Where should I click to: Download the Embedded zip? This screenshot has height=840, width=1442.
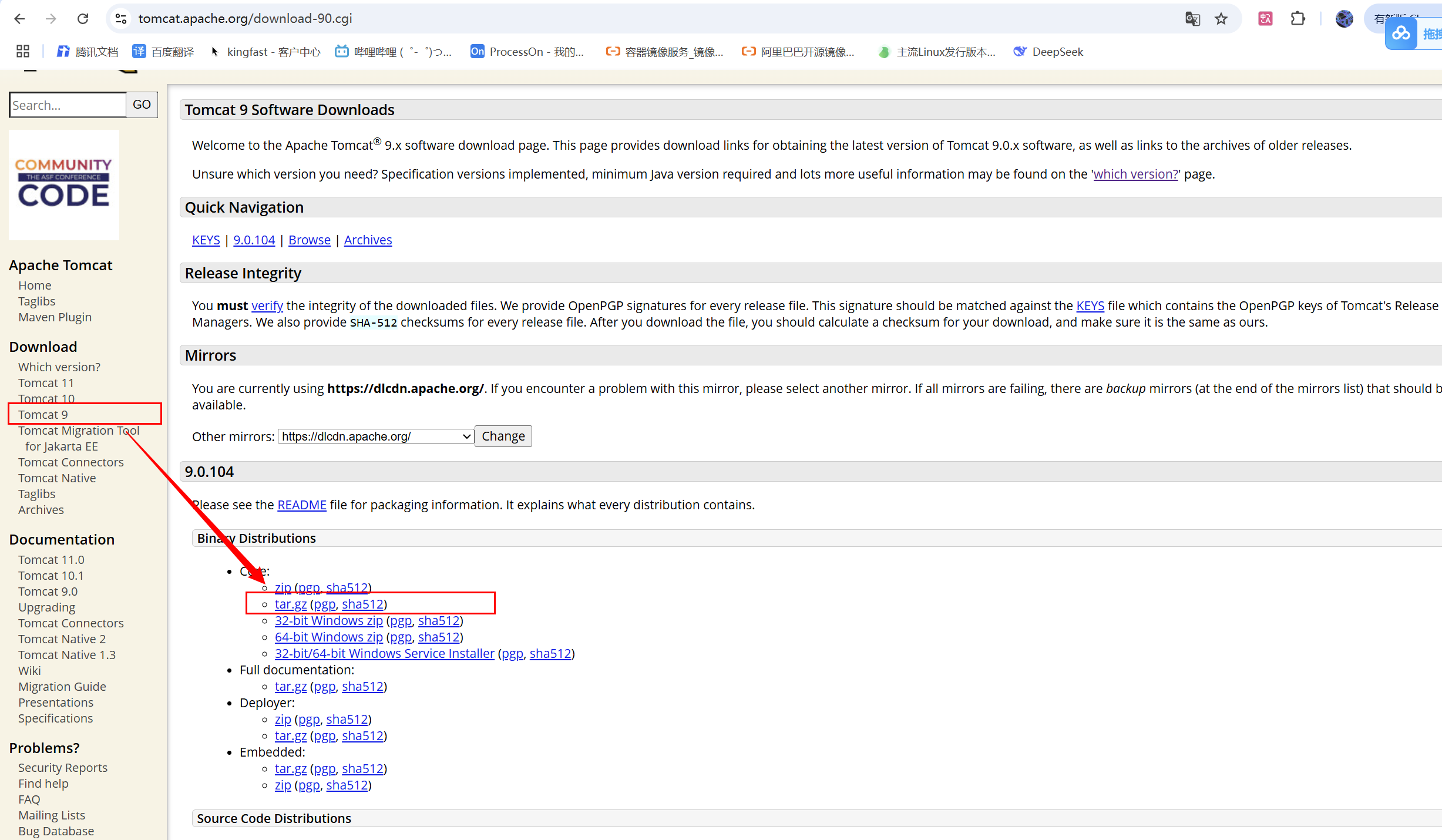[x=283, y=785]
